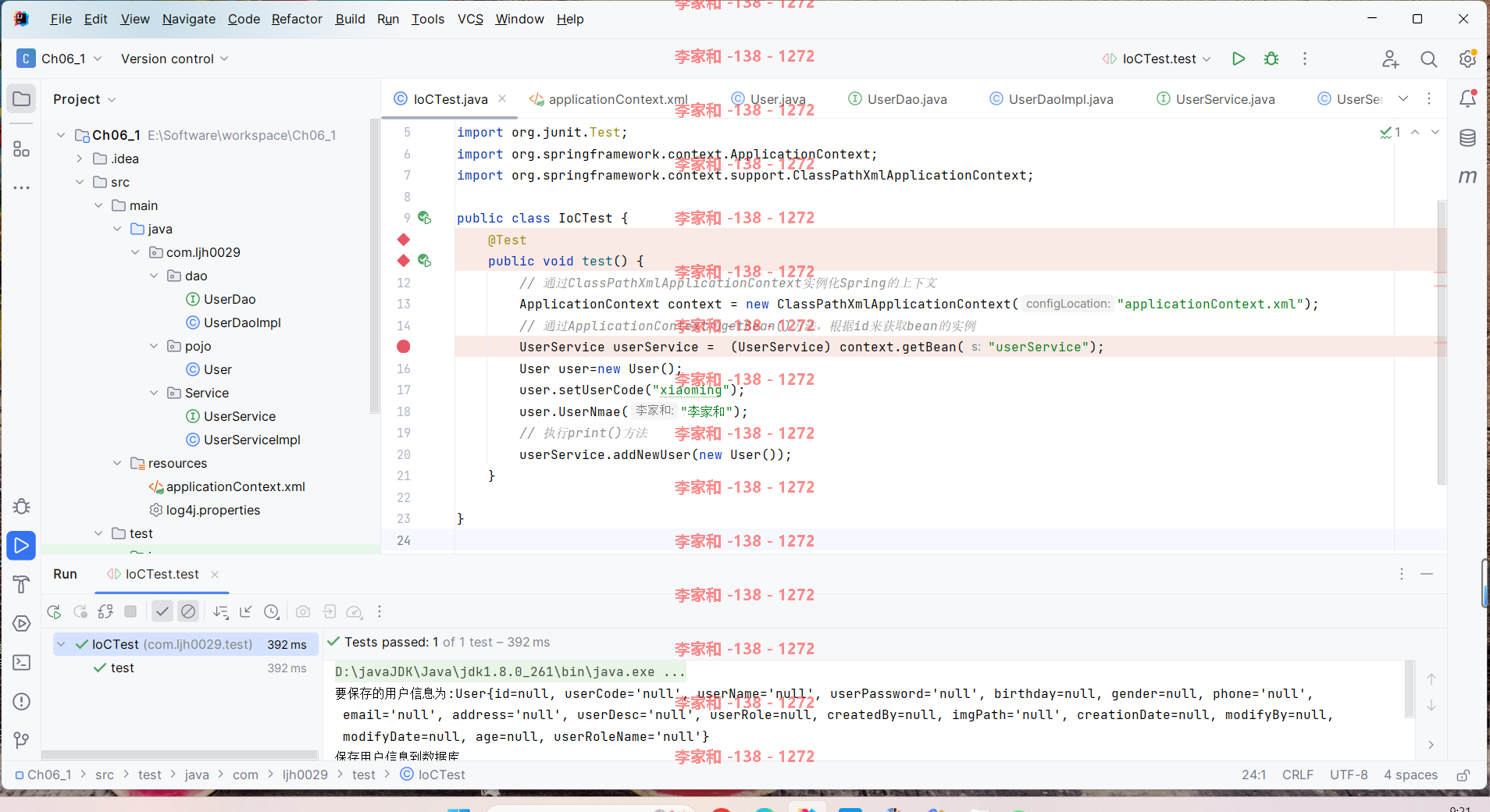
Task: Click the stop button in Run panel
Action: tap(130, 611)
